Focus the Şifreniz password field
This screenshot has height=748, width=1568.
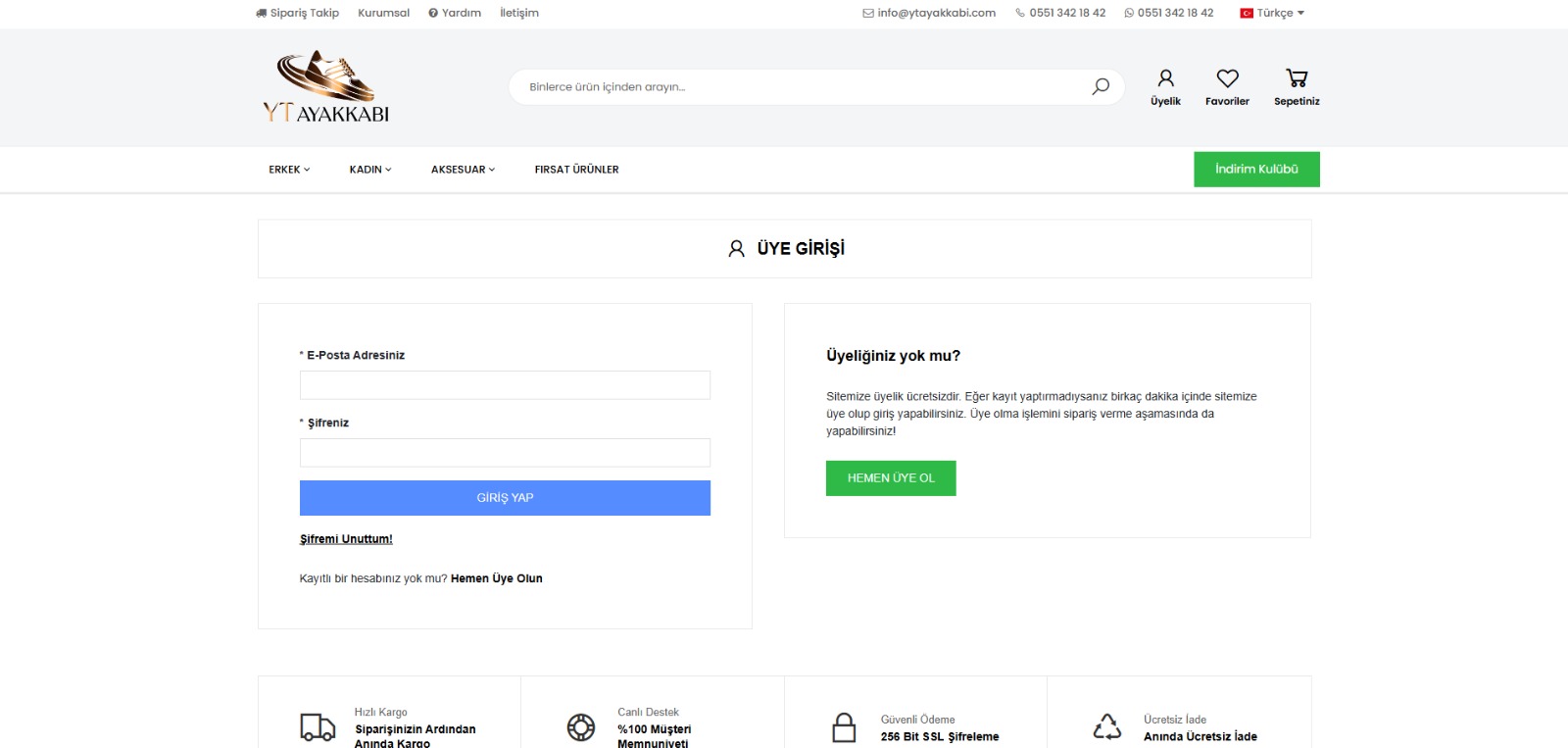505,453
